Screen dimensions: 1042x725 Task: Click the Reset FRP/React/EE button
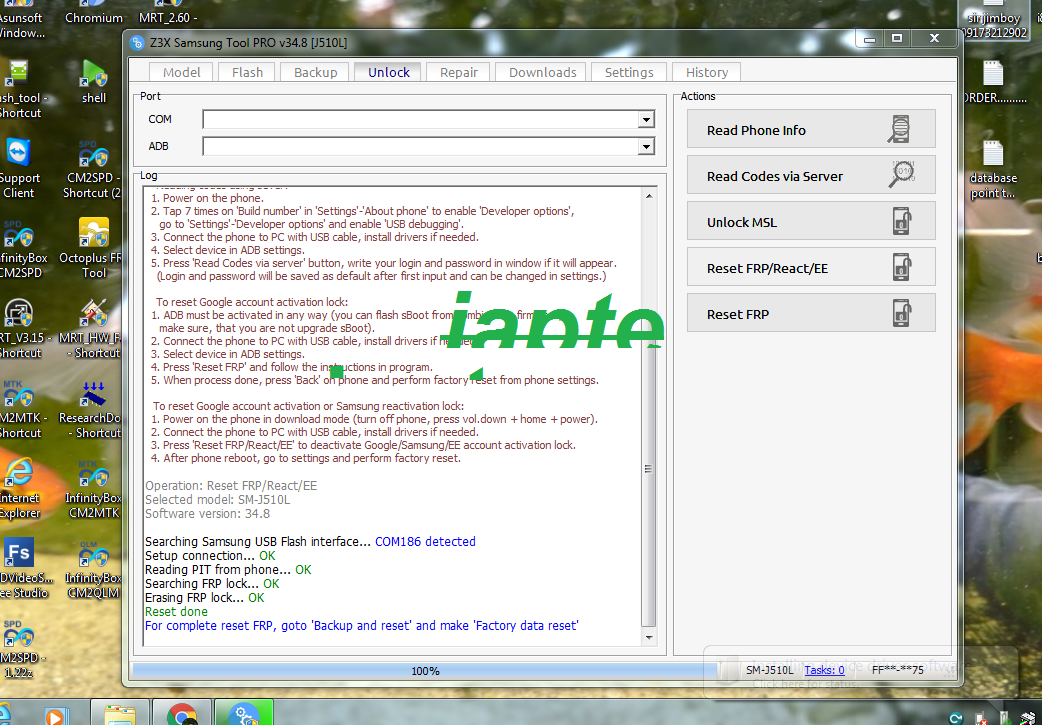click(x=811, y=267)
